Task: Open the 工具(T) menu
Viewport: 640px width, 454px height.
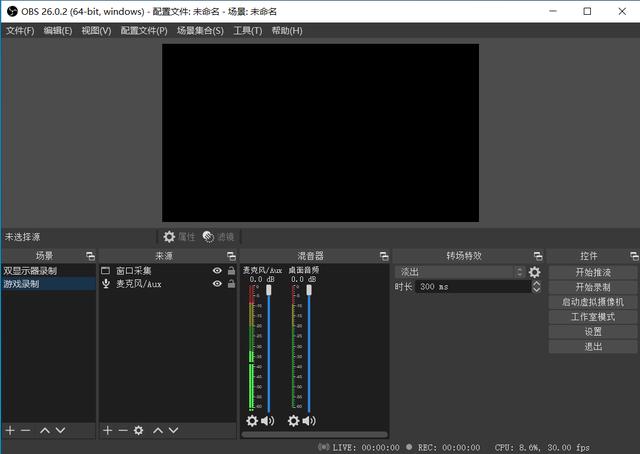Action: [247, 31]
